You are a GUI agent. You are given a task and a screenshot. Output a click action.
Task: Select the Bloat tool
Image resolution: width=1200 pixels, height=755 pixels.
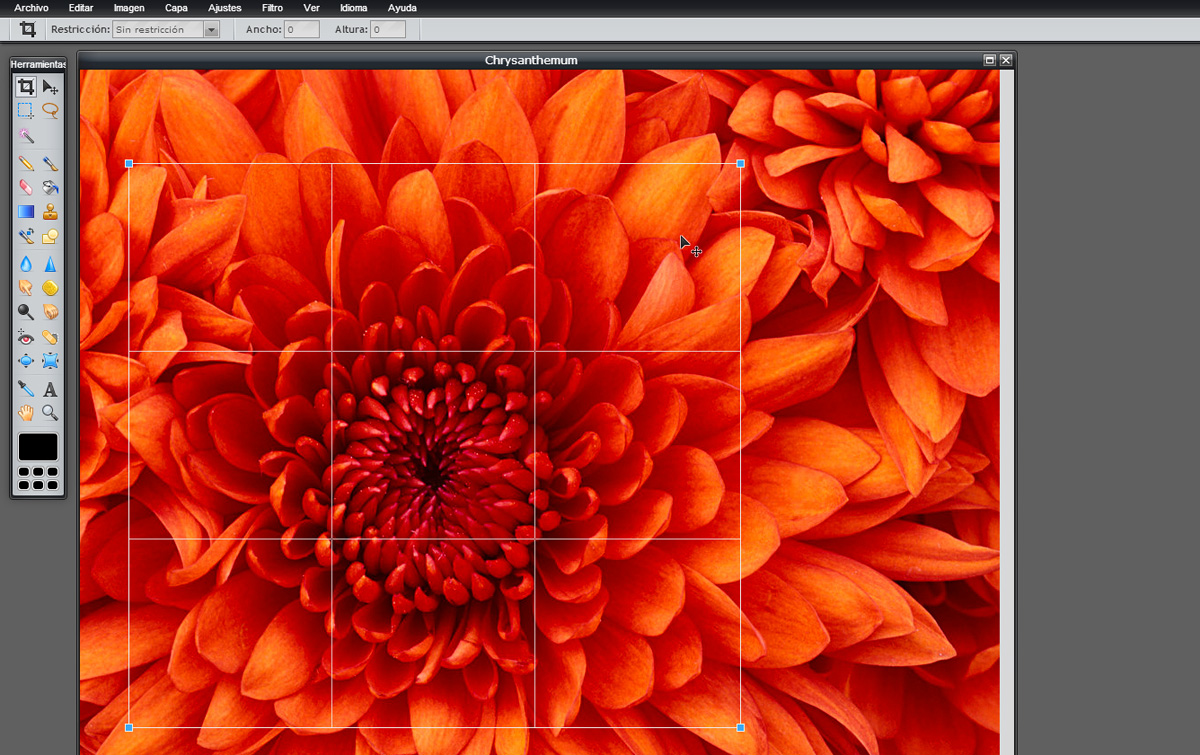point(26,361)
